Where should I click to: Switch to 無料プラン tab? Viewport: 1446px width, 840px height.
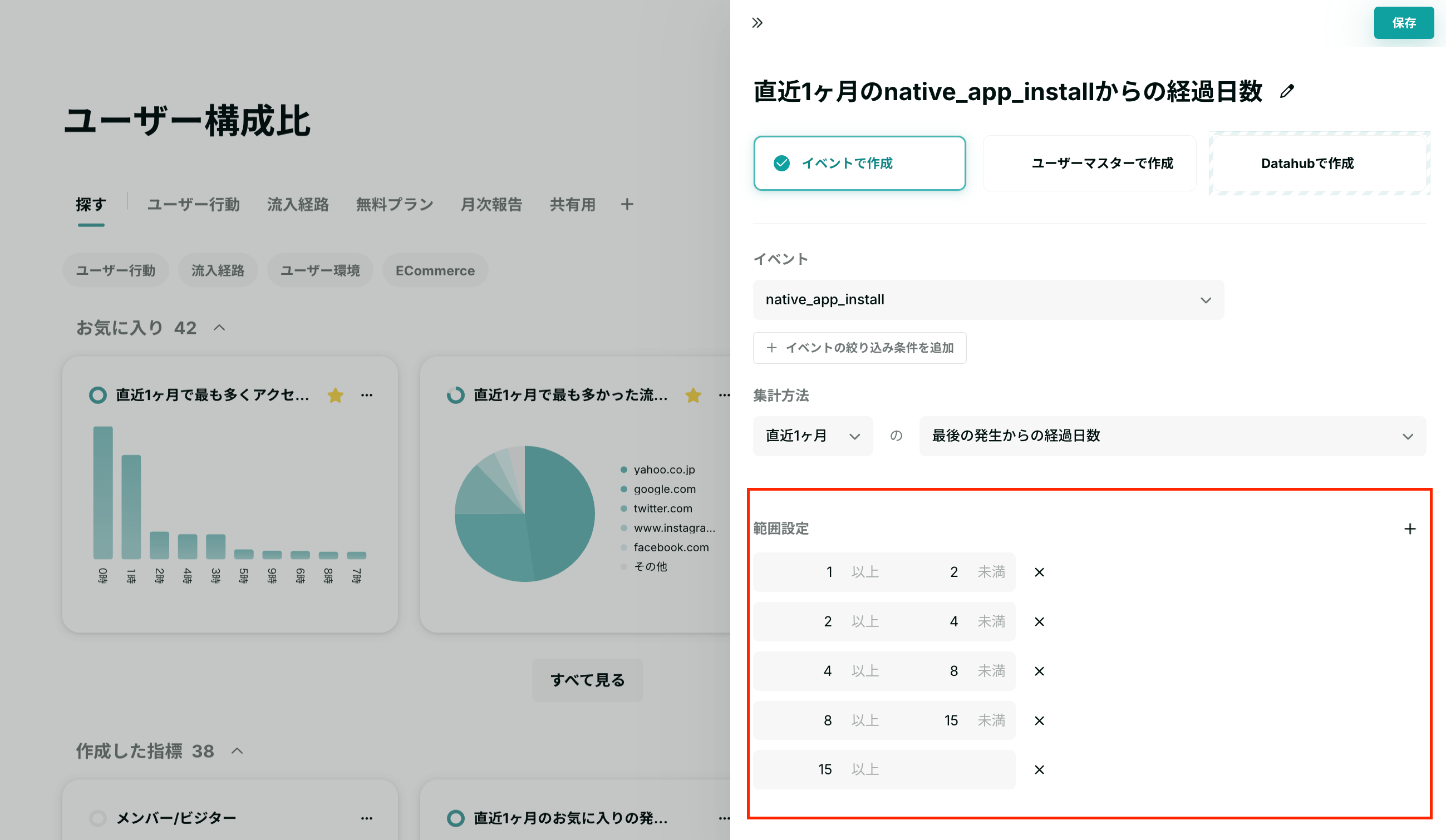pyautogui.click(x=395, y=205)
